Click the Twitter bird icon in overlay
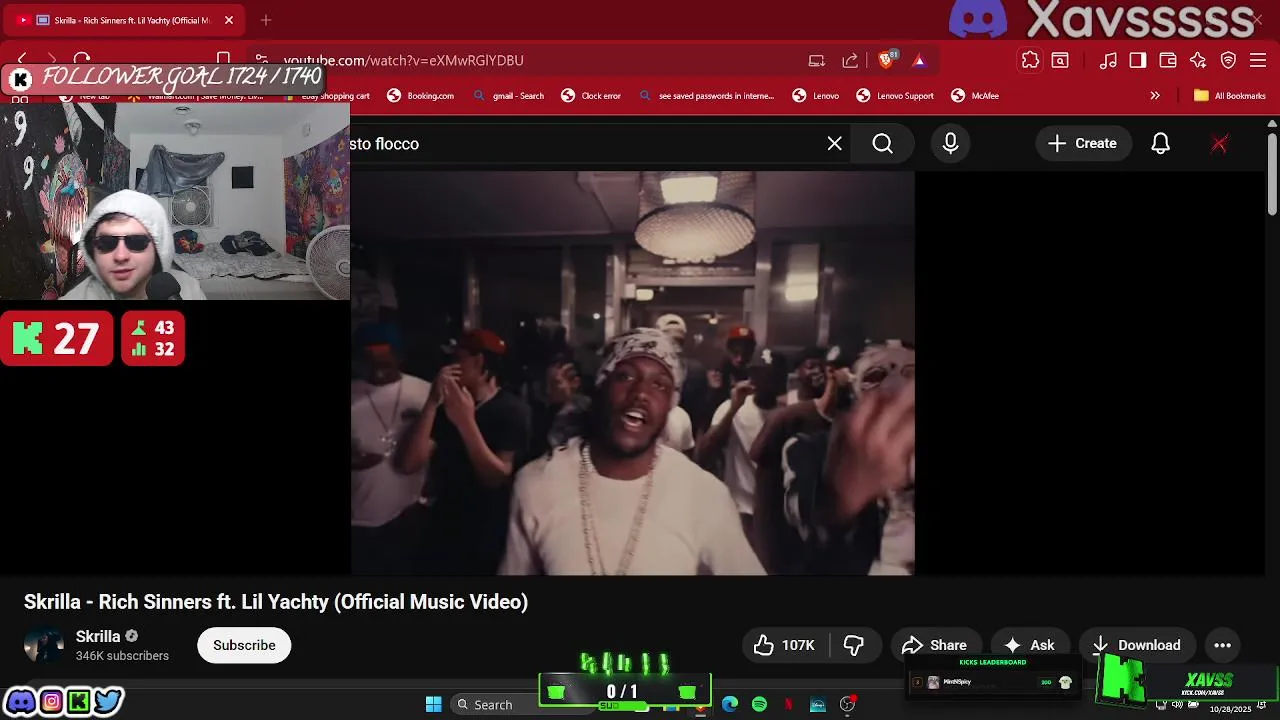This screenshot has width=1280, height=720. pyautogui.click(x=108, y=701)
